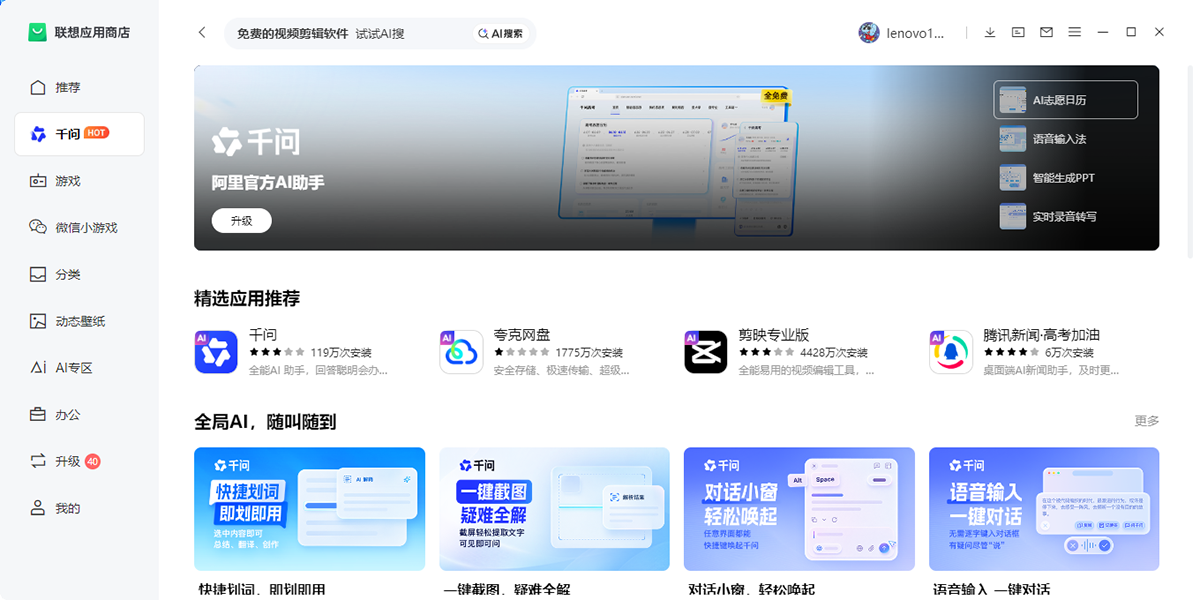Click the Ai icon beside AI专区
The image size is (1200, 600).
(38, 368)
